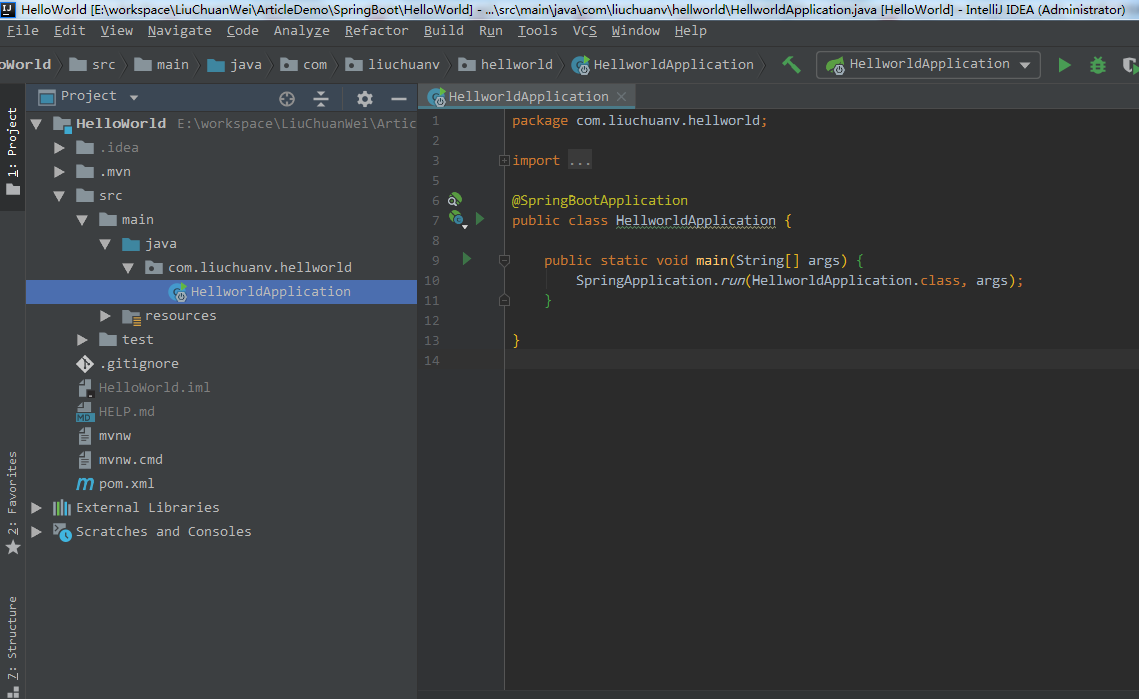
Task: Open Project panel settings gear
Action: [x=364, y=98]
